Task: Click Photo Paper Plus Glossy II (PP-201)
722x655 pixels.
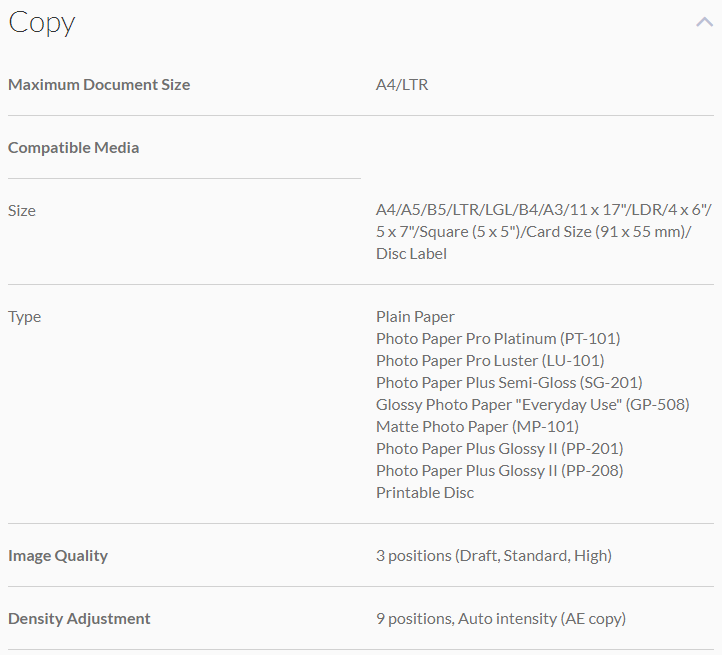Action: (499, 448)
